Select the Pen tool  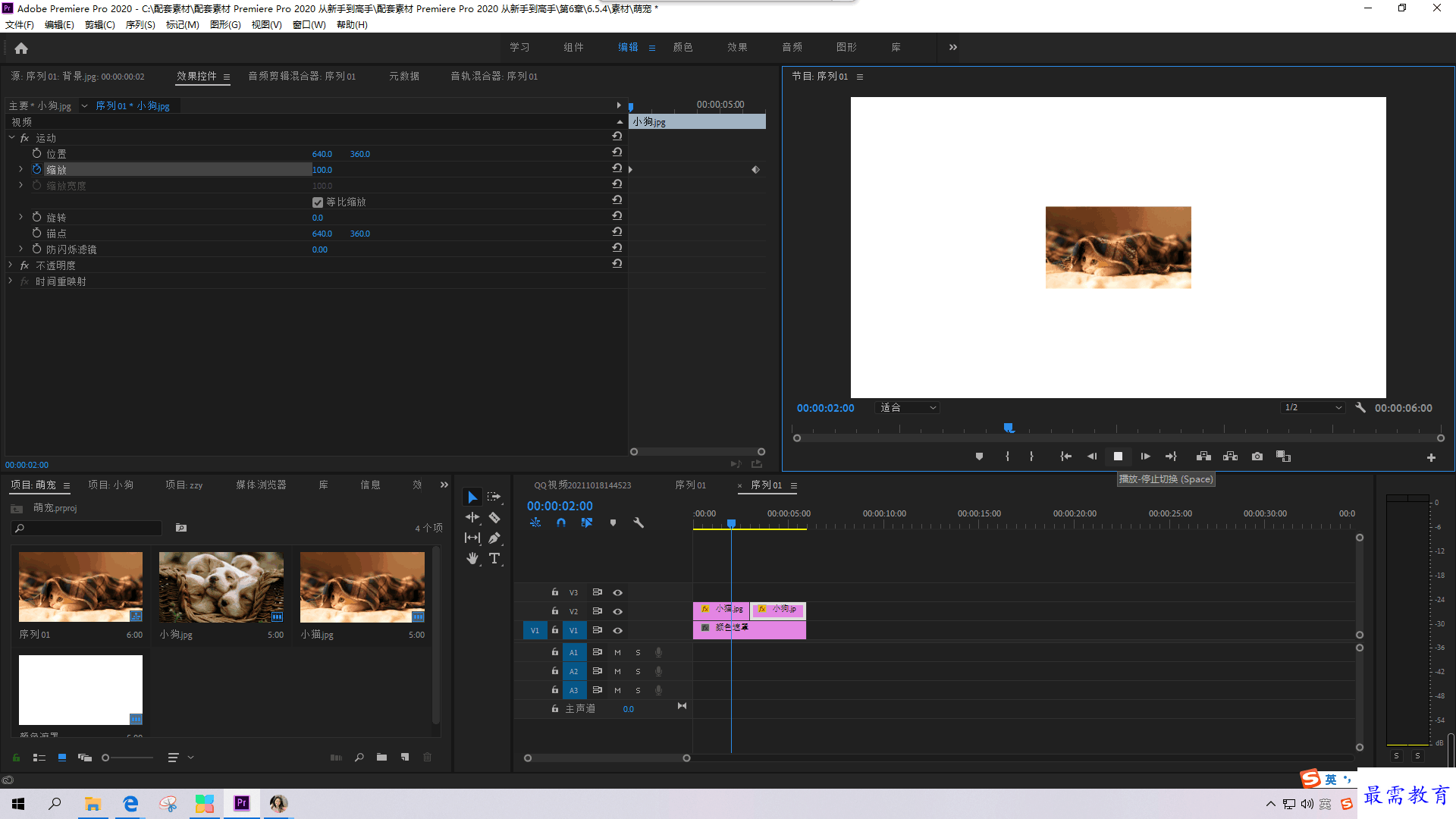pyautogui.click(x=494, y=538)
